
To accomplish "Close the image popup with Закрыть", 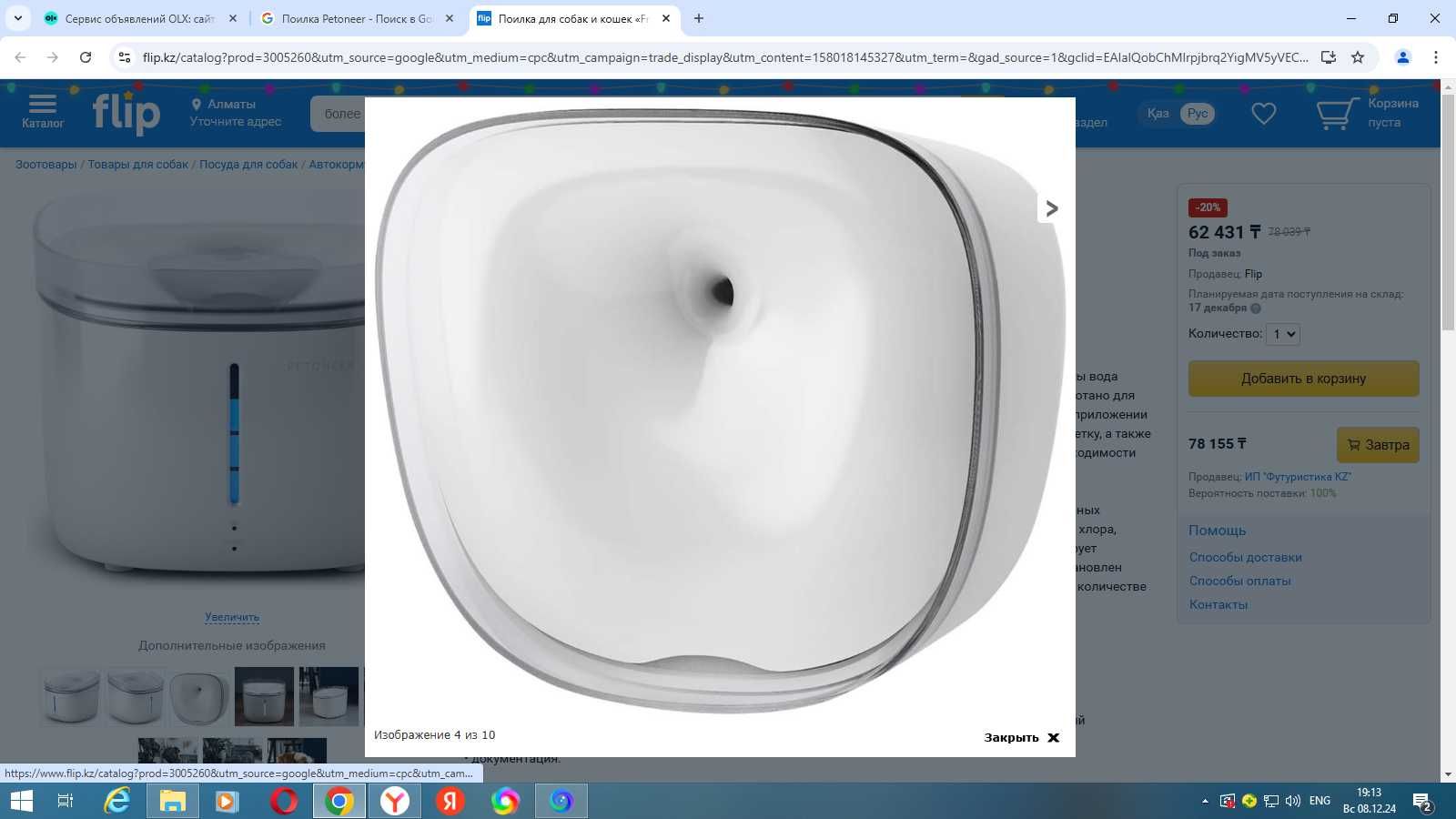I will pos(1021,737).
